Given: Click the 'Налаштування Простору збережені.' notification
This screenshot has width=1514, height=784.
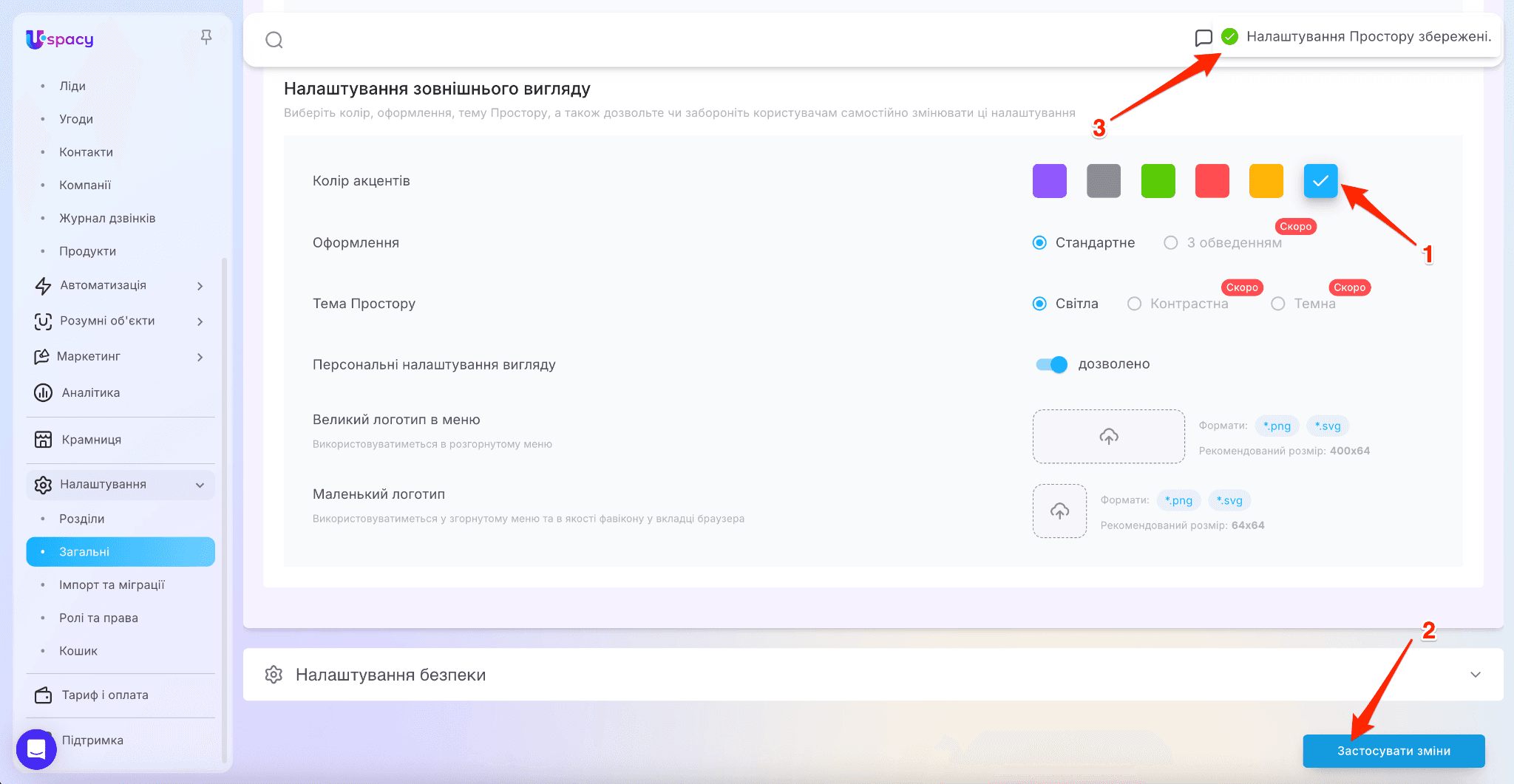Looking at the screenshot, I should (x=1368, y=36).
